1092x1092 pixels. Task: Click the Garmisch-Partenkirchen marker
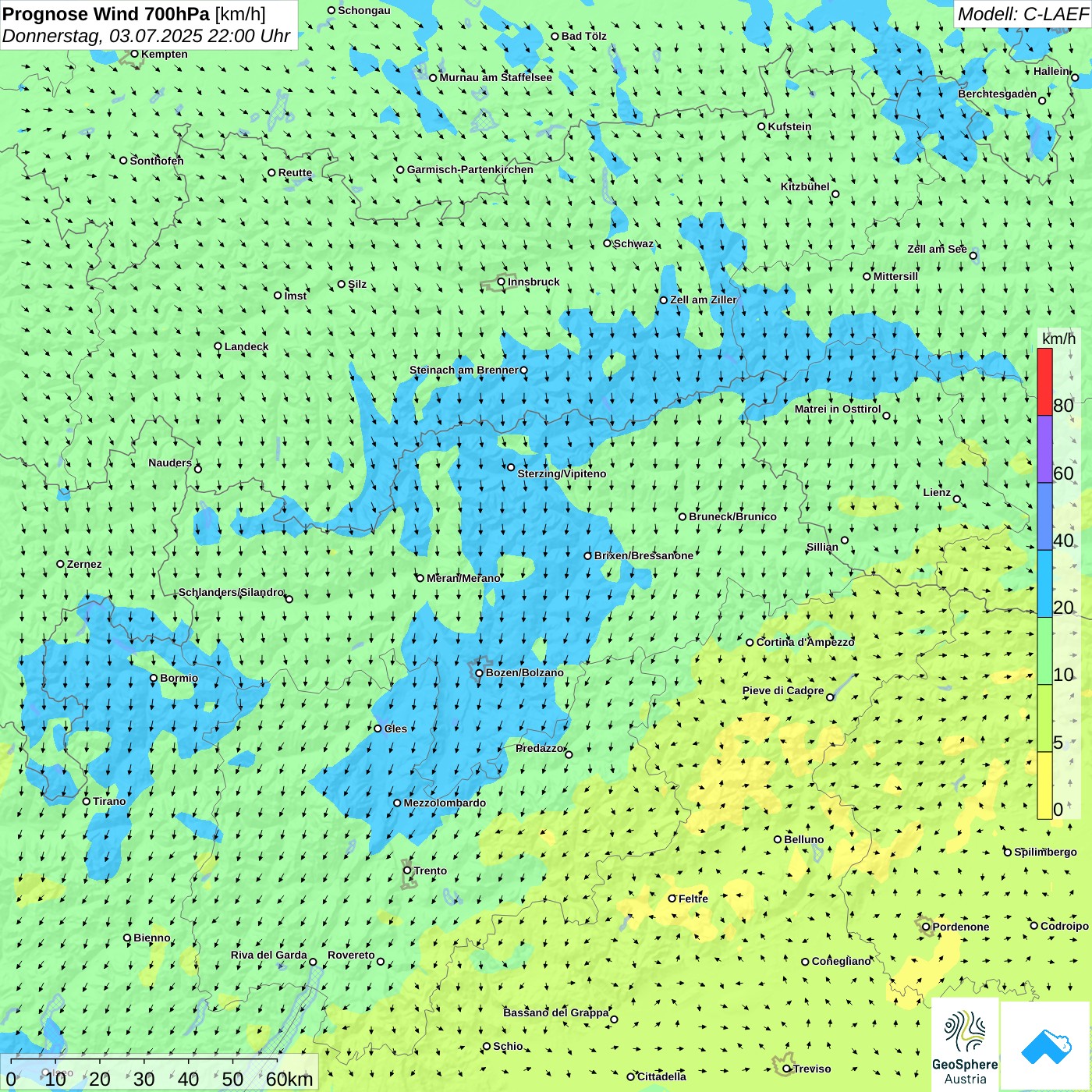tap(400, 169)
